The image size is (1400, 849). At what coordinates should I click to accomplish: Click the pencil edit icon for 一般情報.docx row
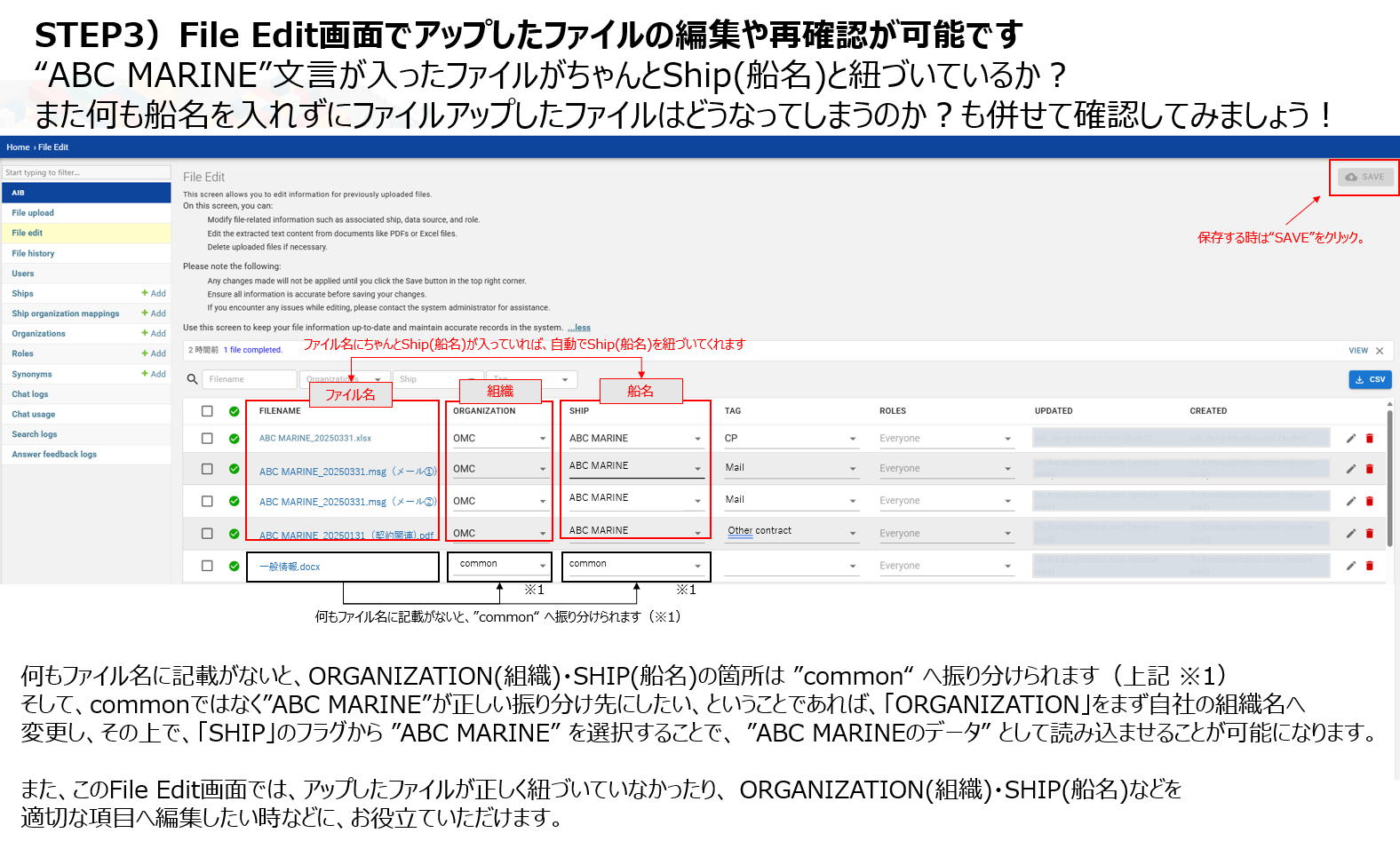[x=1350, y=566]
